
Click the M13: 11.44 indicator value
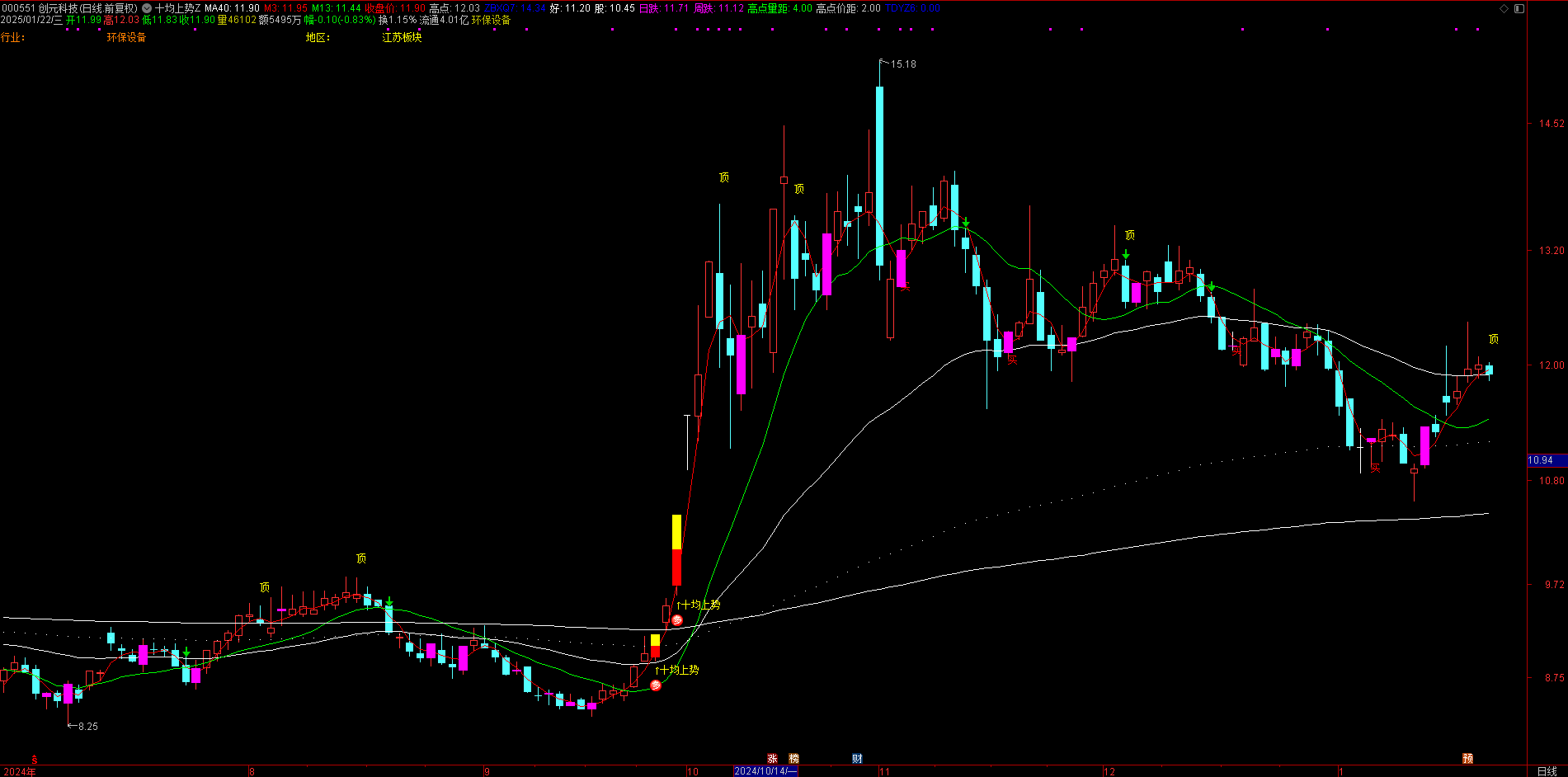click(337, 8)
